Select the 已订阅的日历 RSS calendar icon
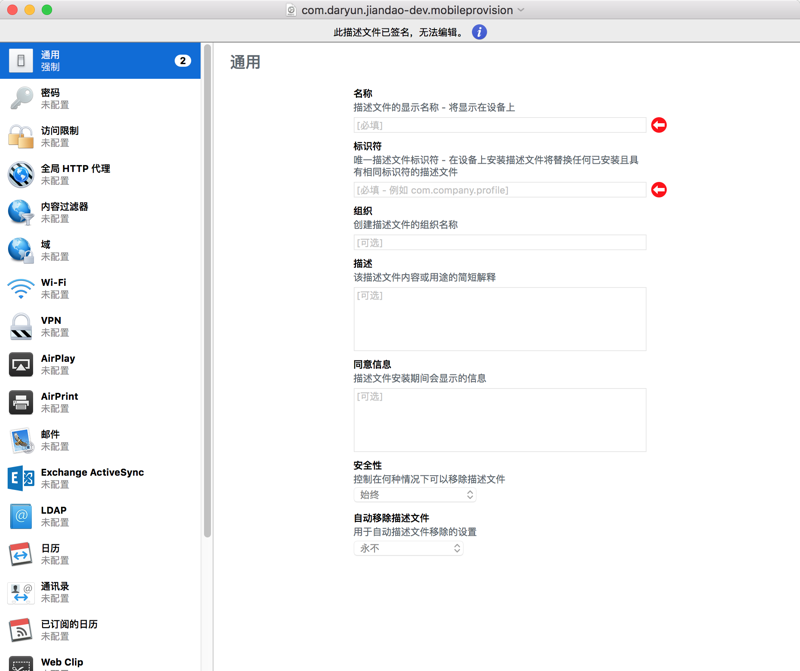Image resolution: width=800 pixels, height=671 pixels. (x=21, y=630)
